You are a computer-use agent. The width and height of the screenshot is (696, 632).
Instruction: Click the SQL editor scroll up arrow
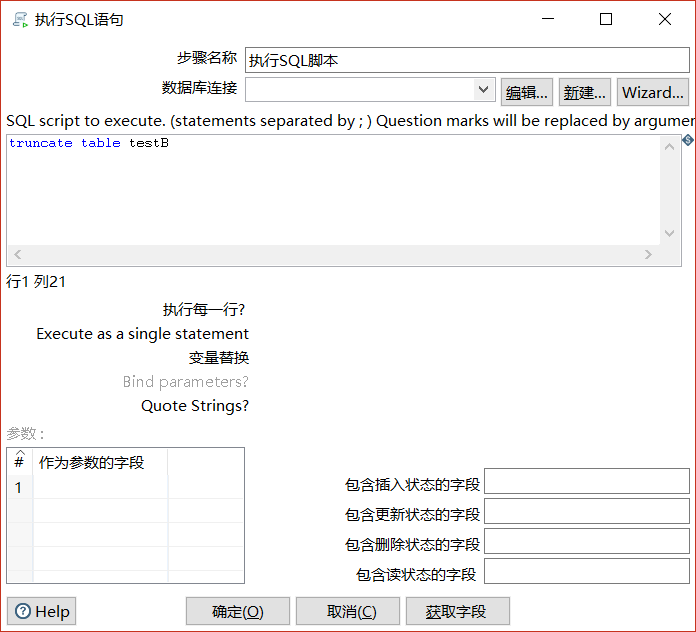pyautogui.click(x=670, y=146)
